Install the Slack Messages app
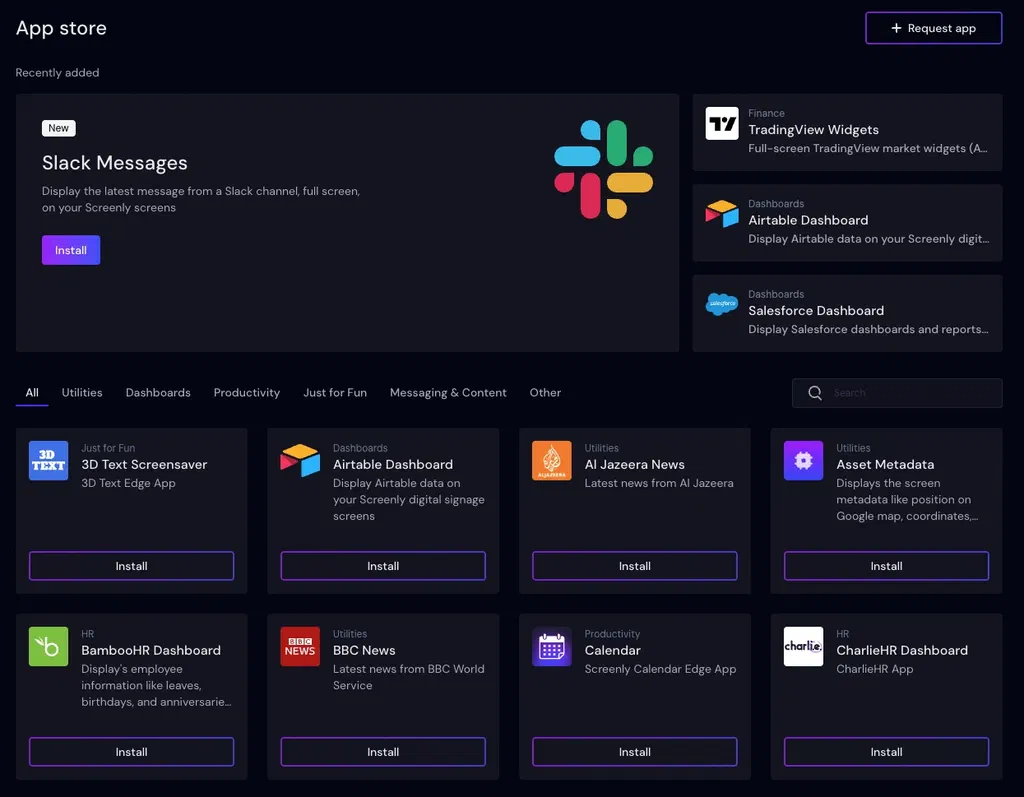Image resolution: width=1024 pixels, height=797 pixels. (71, 250)
